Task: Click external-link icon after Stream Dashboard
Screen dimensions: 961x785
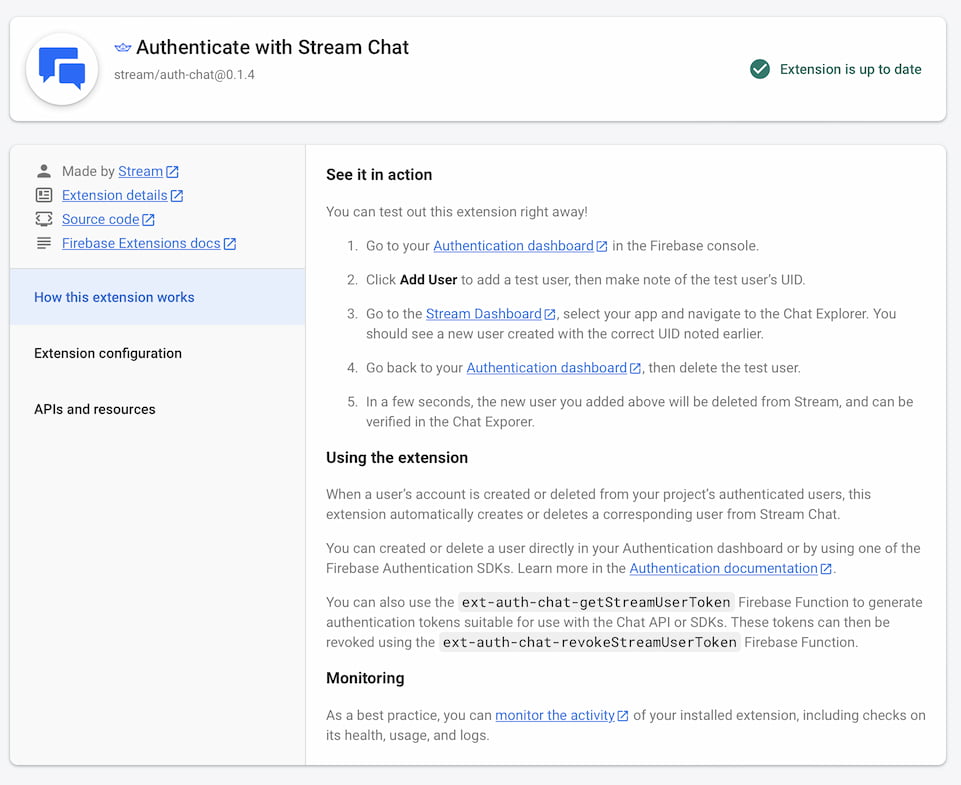Action: coord(550,314)
